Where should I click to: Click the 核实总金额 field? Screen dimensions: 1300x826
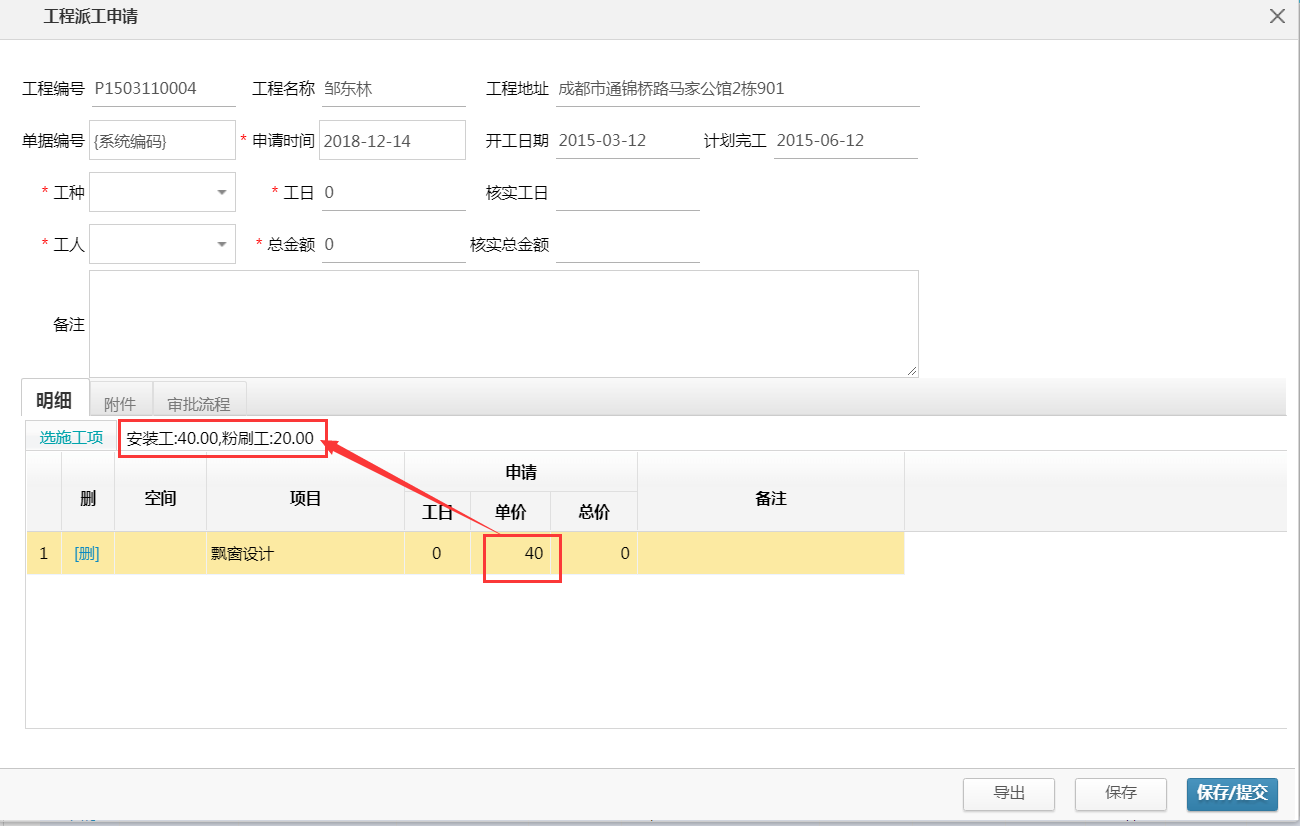point(627,245)
